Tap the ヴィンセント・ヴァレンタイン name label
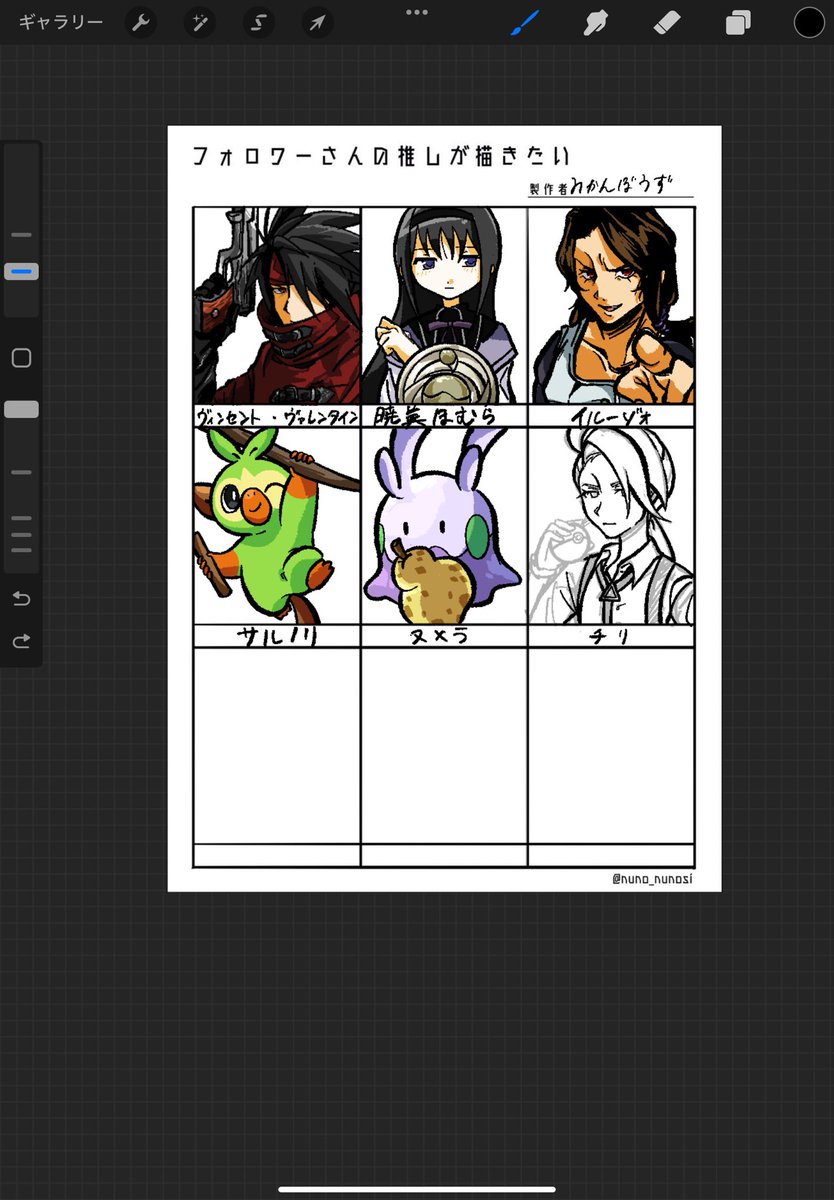This screenshot has height=1200, width=834. (277, 416)
